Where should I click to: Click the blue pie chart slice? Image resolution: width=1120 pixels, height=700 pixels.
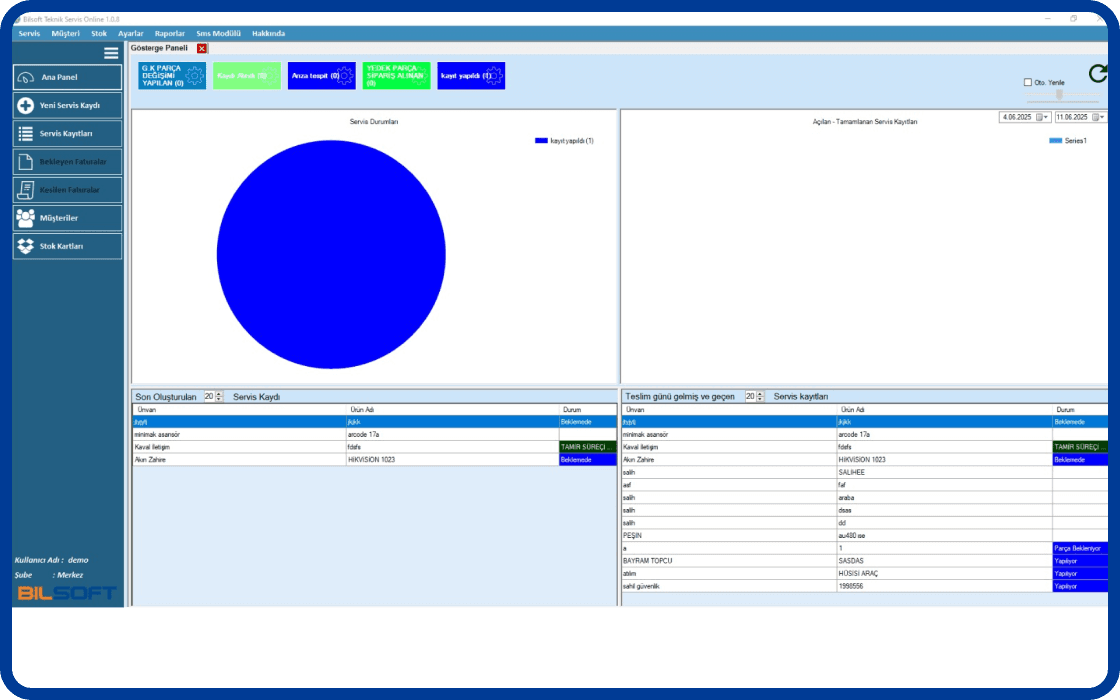click(331, 254)
